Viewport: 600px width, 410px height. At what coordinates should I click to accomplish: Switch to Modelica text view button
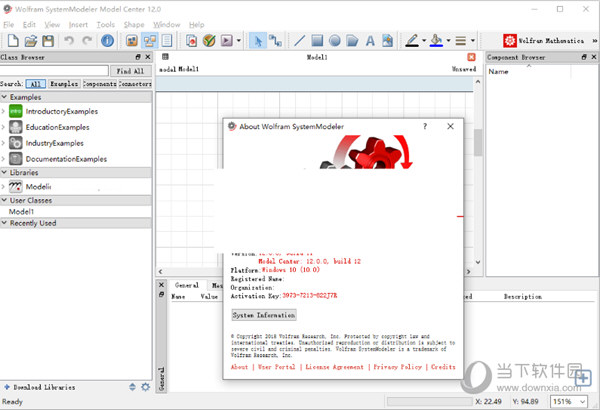167,40
